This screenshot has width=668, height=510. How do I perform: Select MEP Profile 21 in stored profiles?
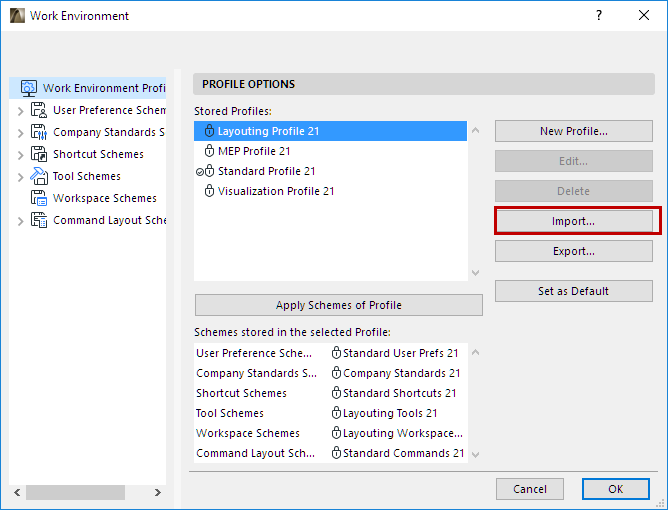(254, 151)
